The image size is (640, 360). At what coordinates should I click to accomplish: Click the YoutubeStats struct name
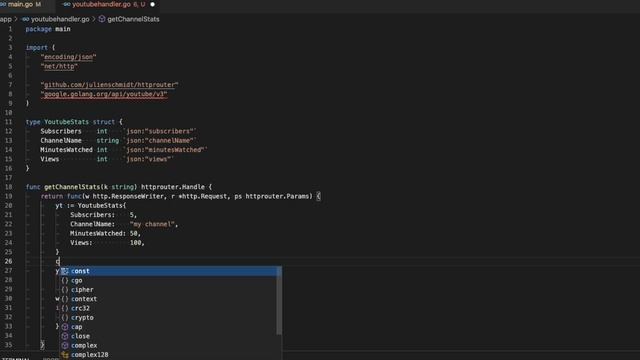[67, 122]
